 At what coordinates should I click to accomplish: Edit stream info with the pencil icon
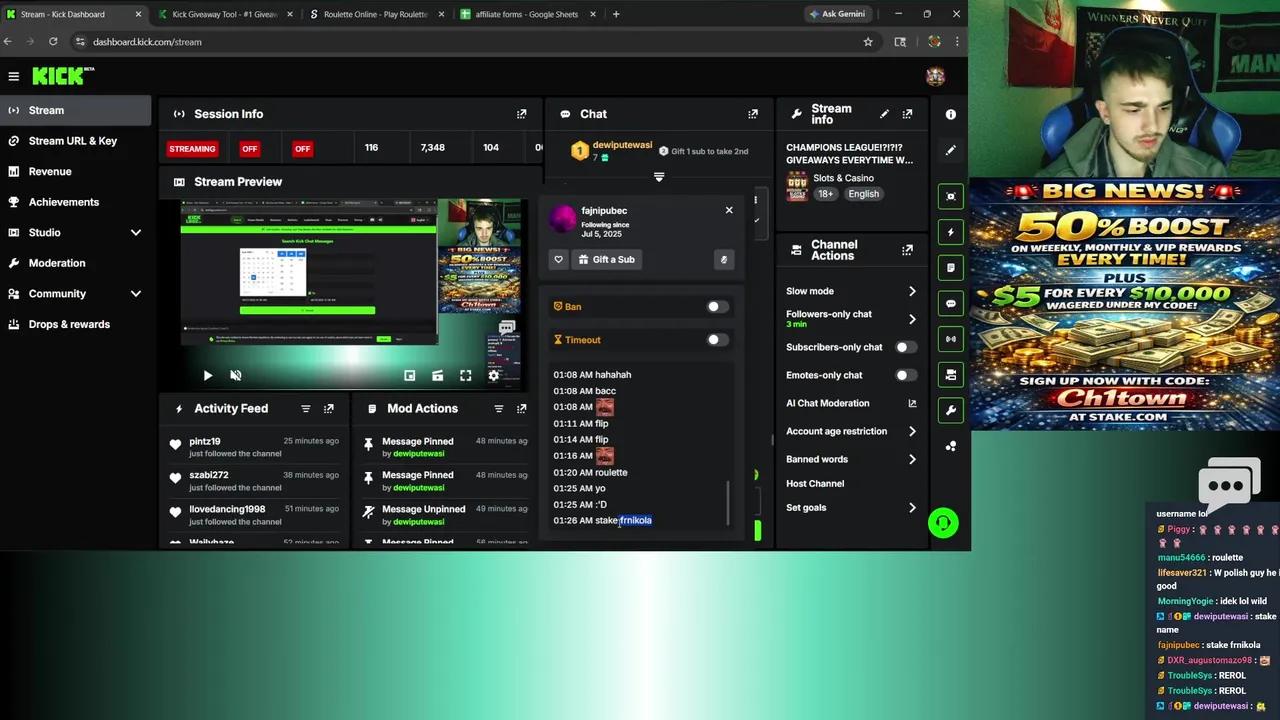click(884, 114)
